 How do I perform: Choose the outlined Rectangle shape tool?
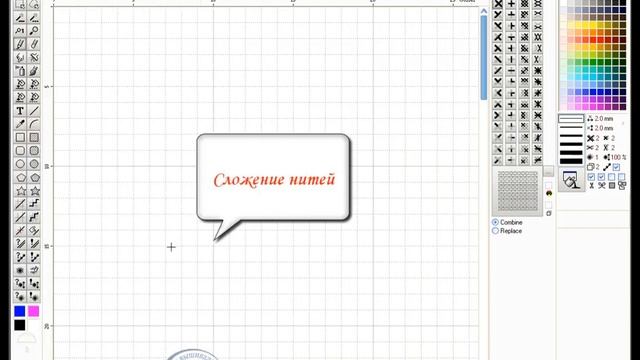point(20,138)
